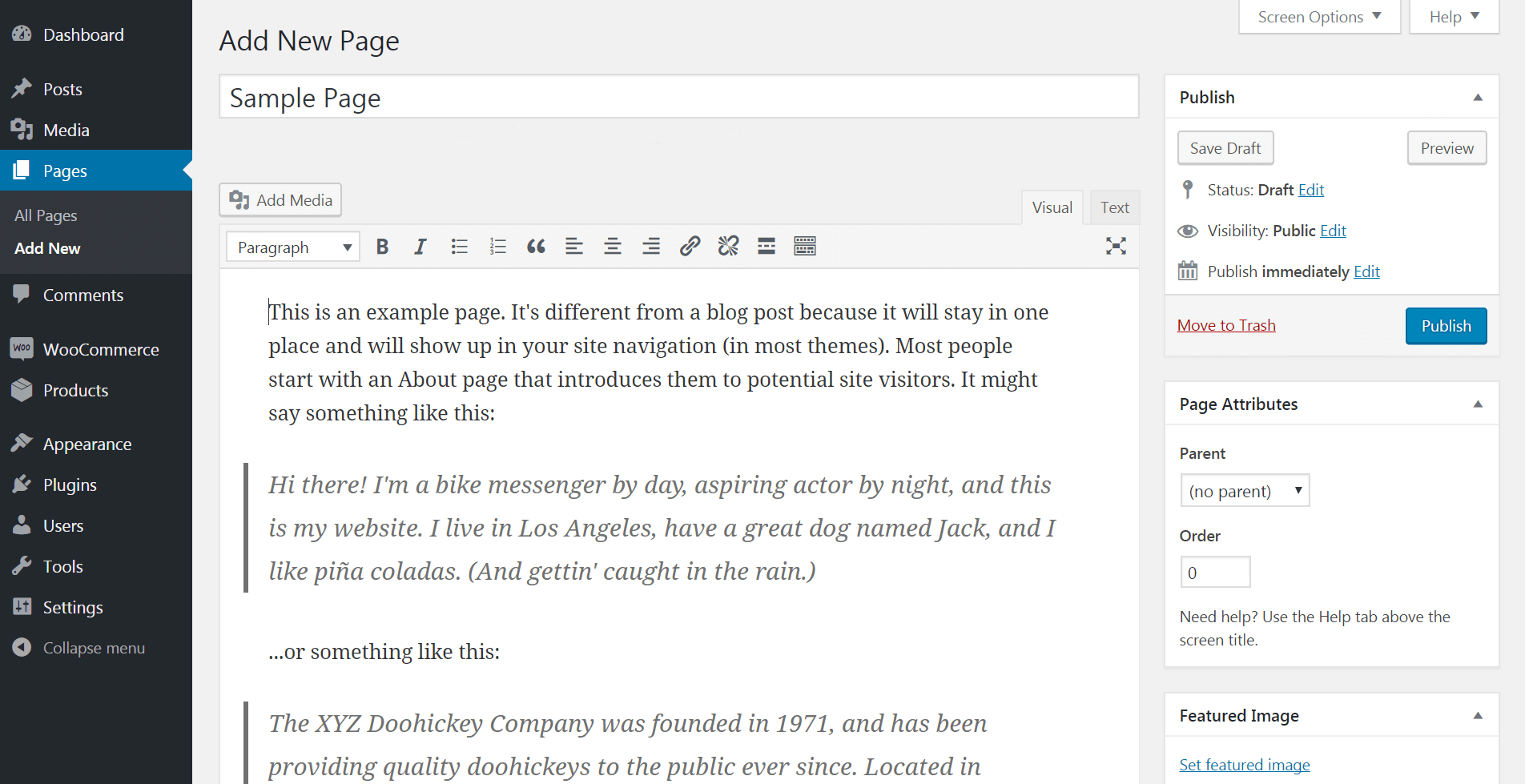1525x784 pixels.
Task: Center align the paragraph text
Action: tap(613, 247)
